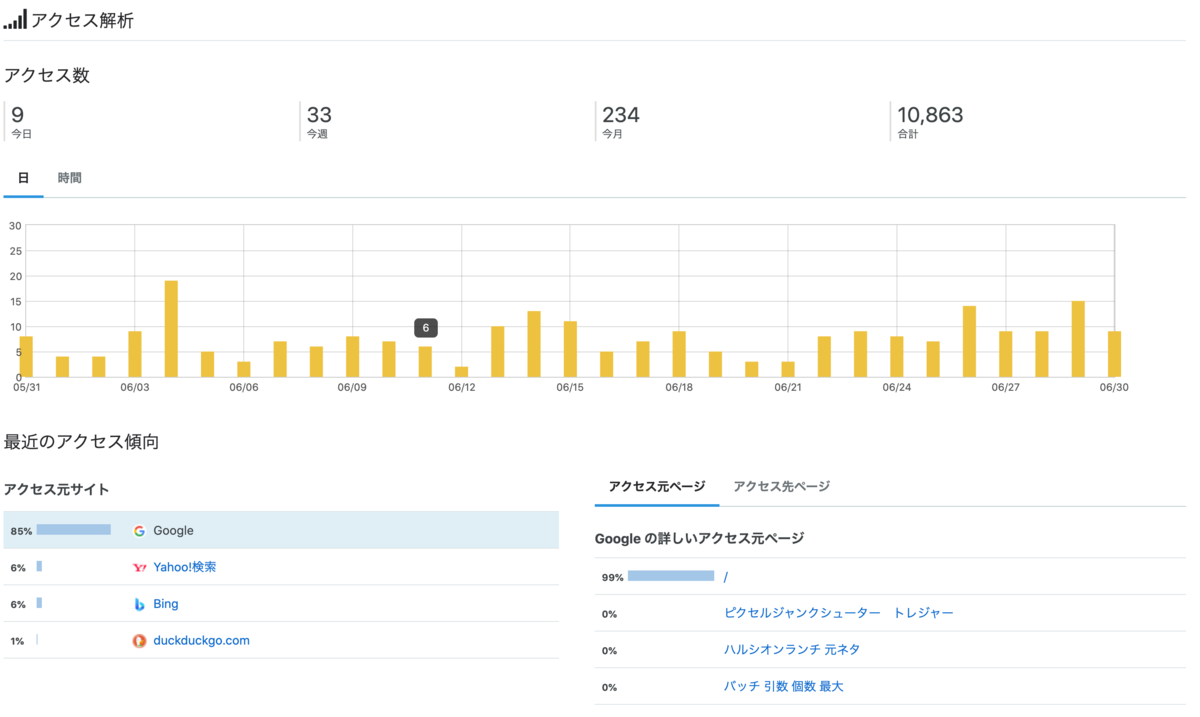Click the 最近のアクセス傾向 heading
1200x717 pixels.
pyautogui.click(x=81, y=441)
